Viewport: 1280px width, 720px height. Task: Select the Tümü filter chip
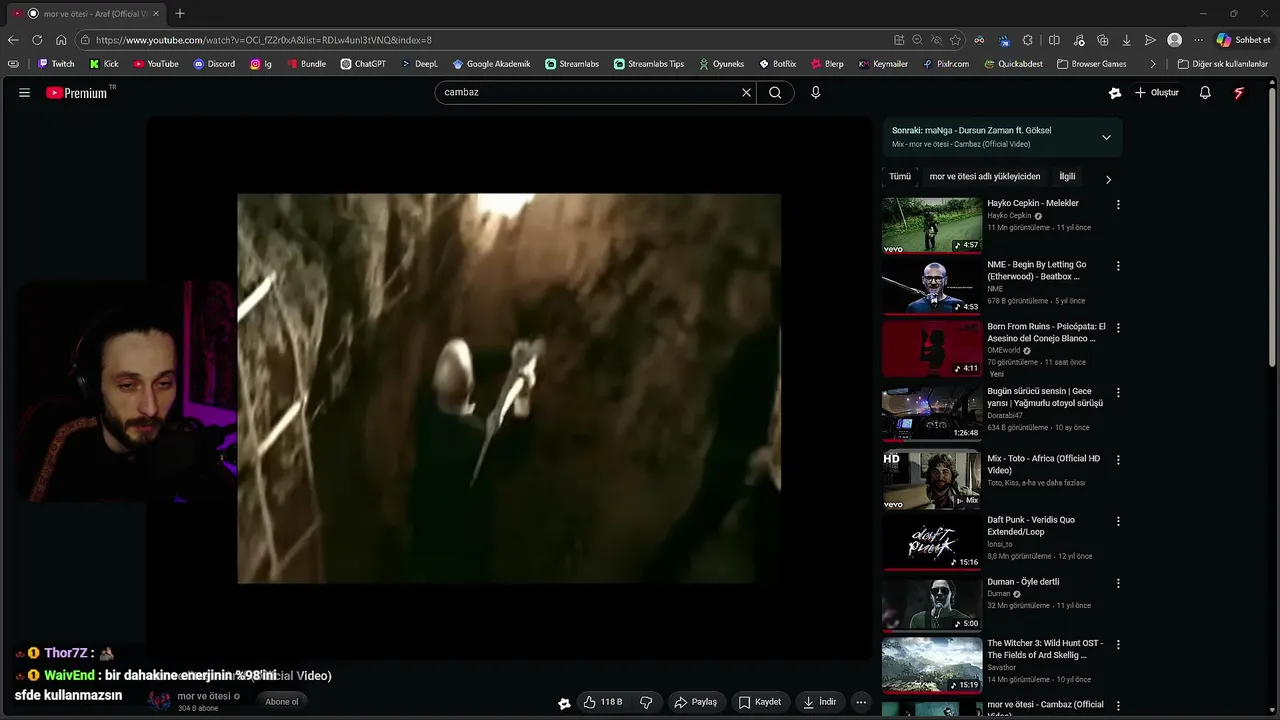coord(900,177)
